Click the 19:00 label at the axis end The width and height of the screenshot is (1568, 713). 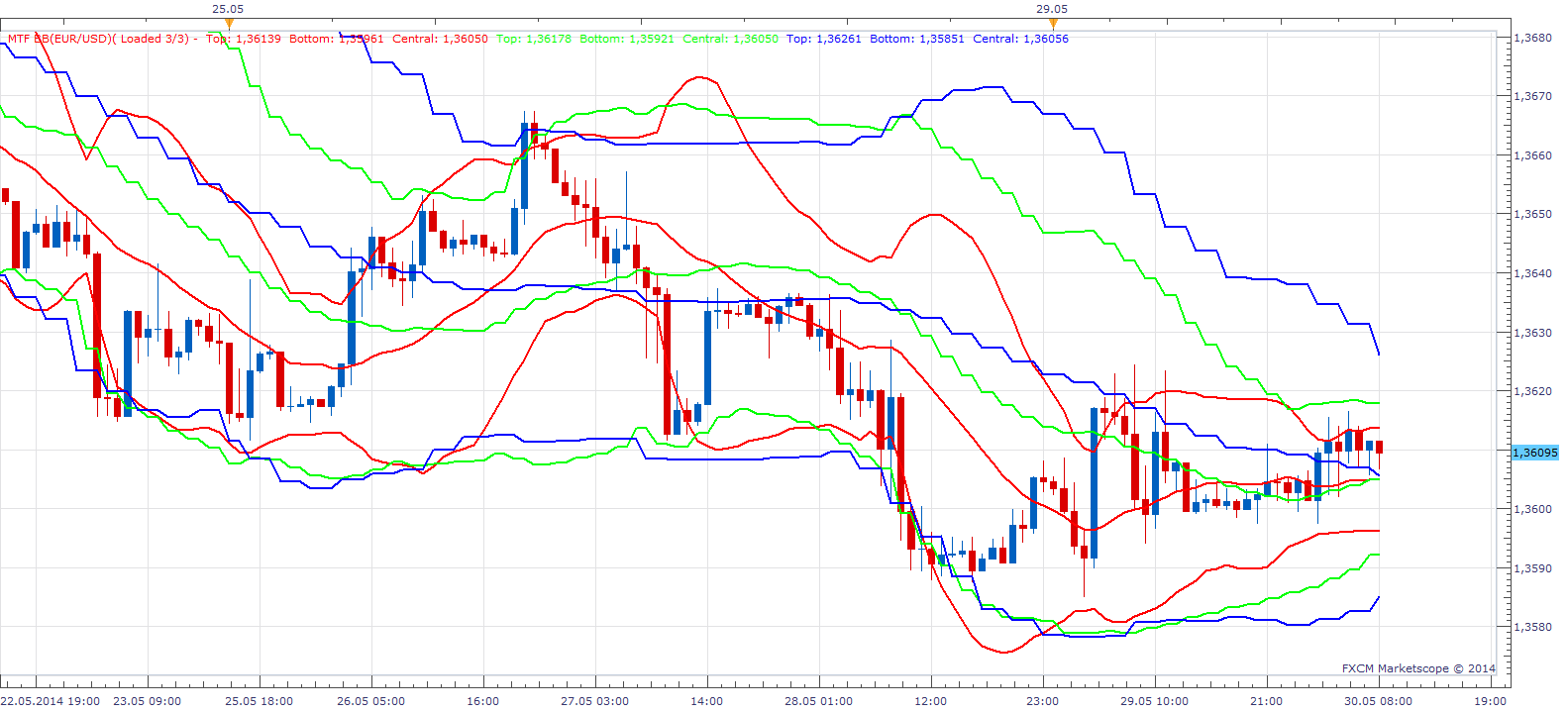click(x=1491, y=701)
